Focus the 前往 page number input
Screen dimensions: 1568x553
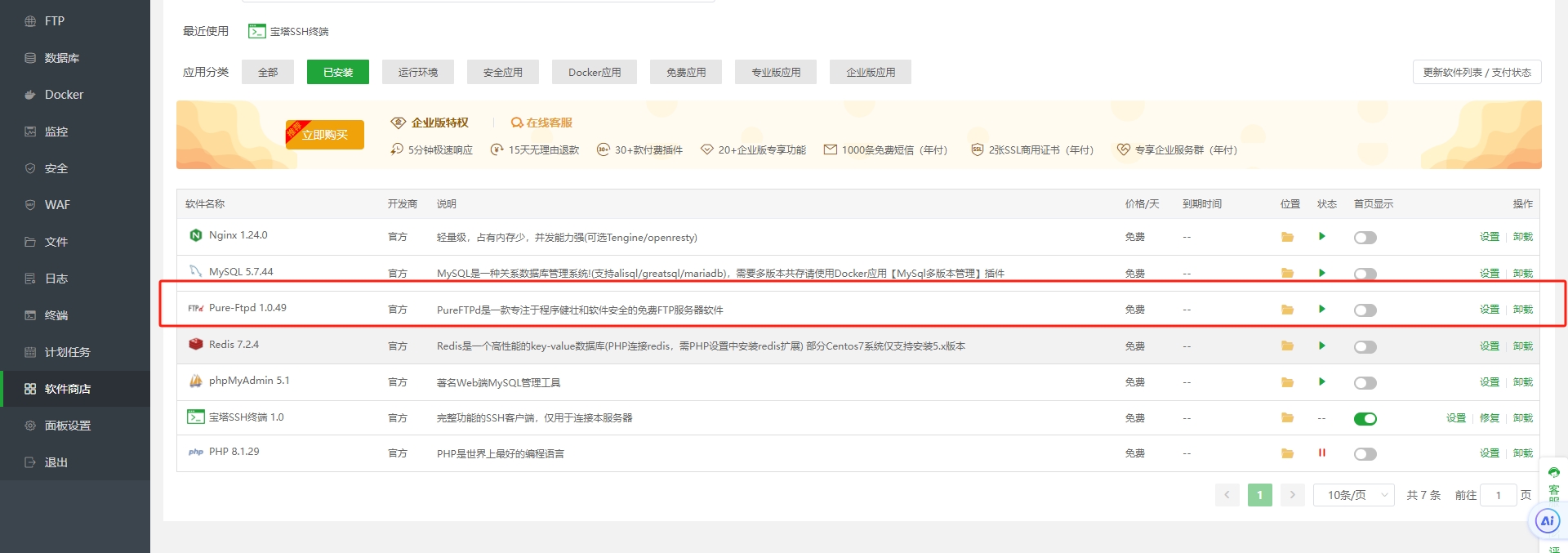click(x=1499, y=495)
